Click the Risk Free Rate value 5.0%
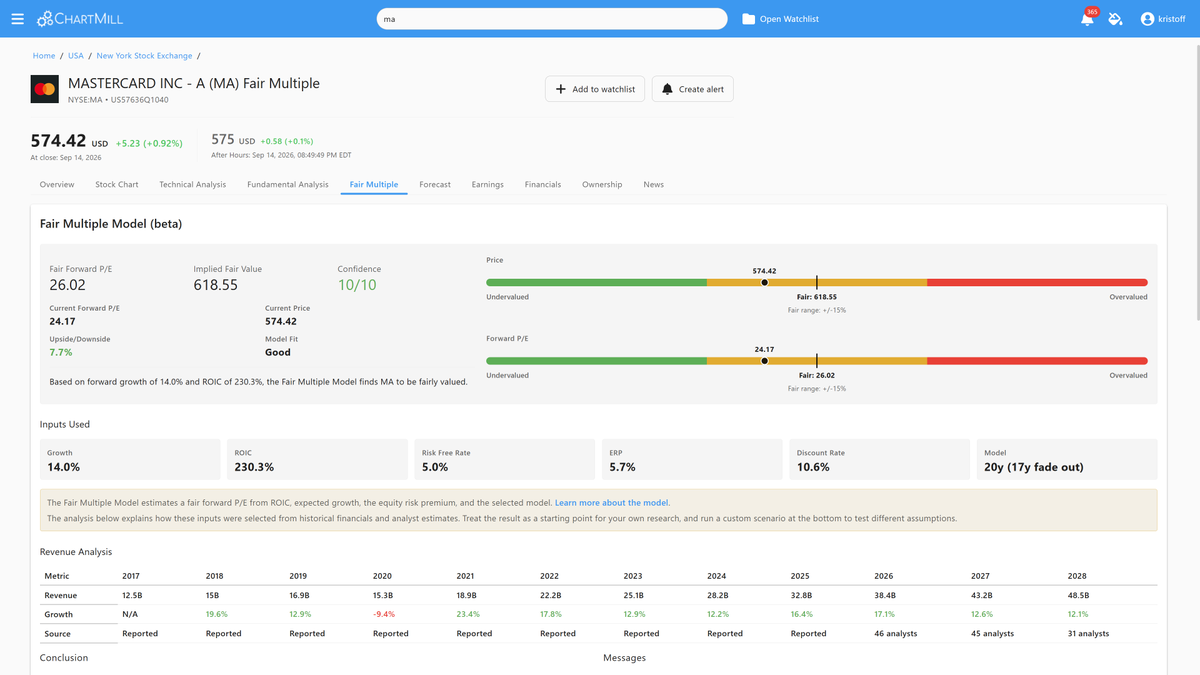 pos(435,467)
